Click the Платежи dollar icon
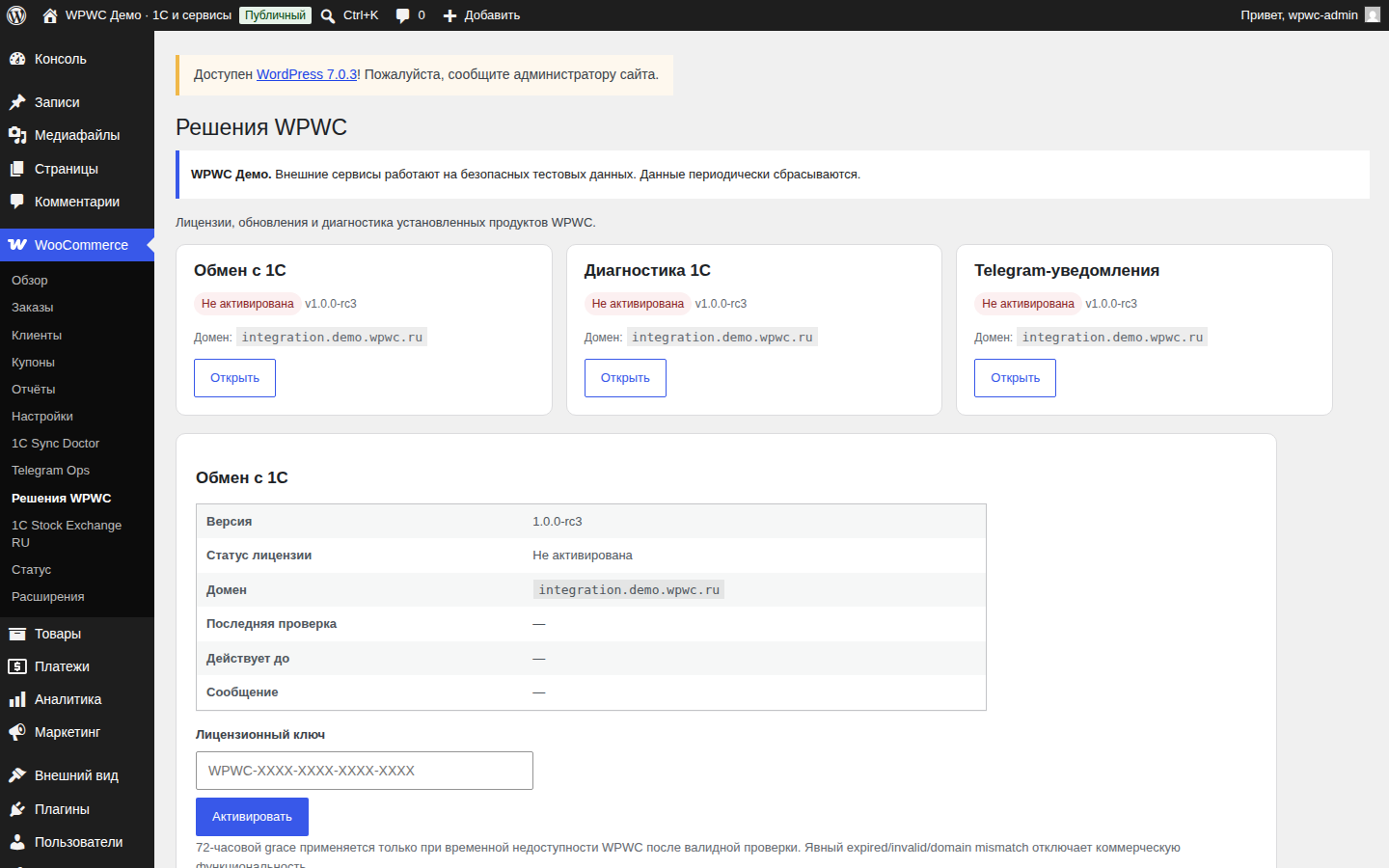 pos(17,666)
